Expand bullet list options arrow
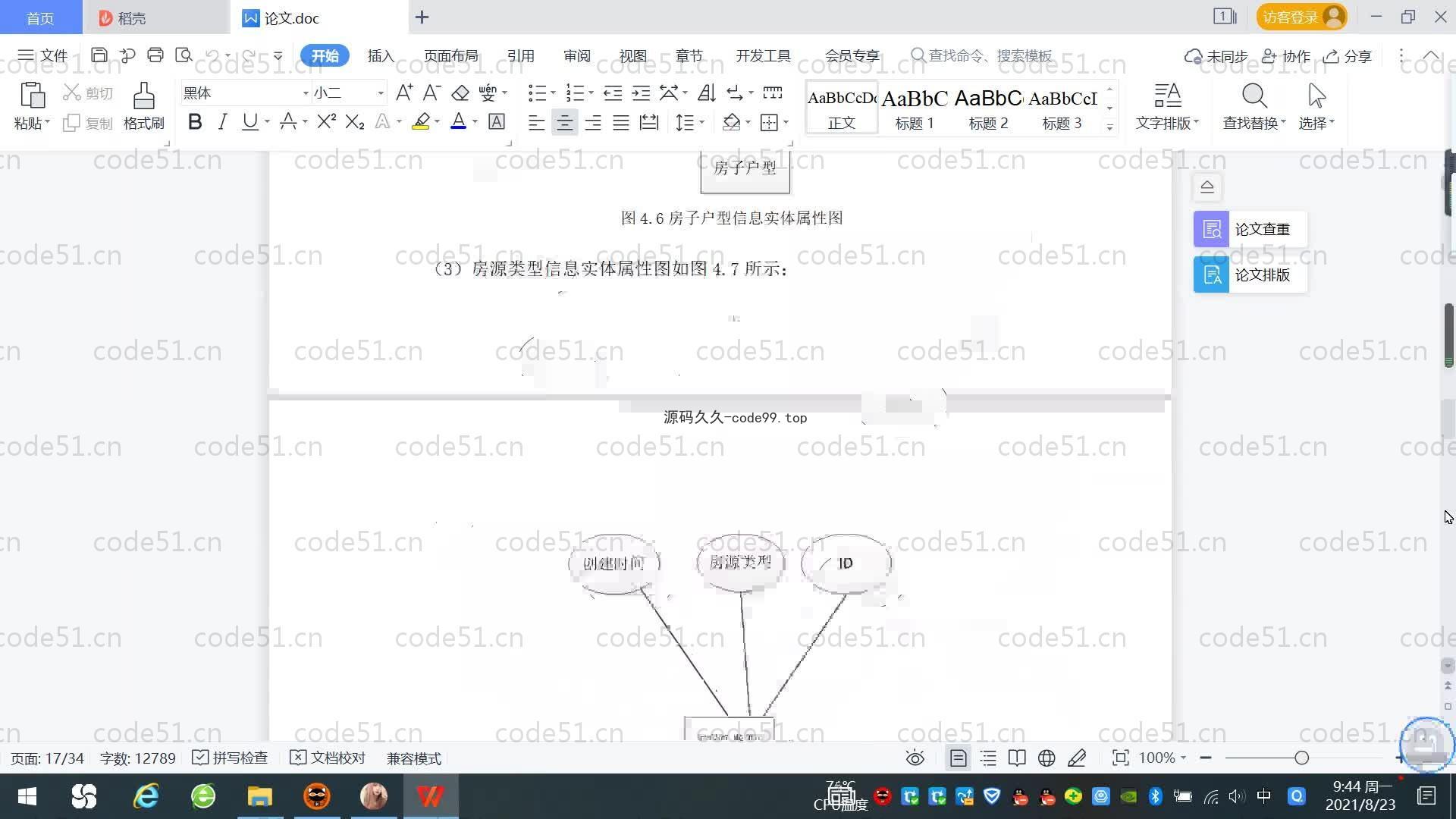This screenshot has width=1456, height=819. point(553,93)
